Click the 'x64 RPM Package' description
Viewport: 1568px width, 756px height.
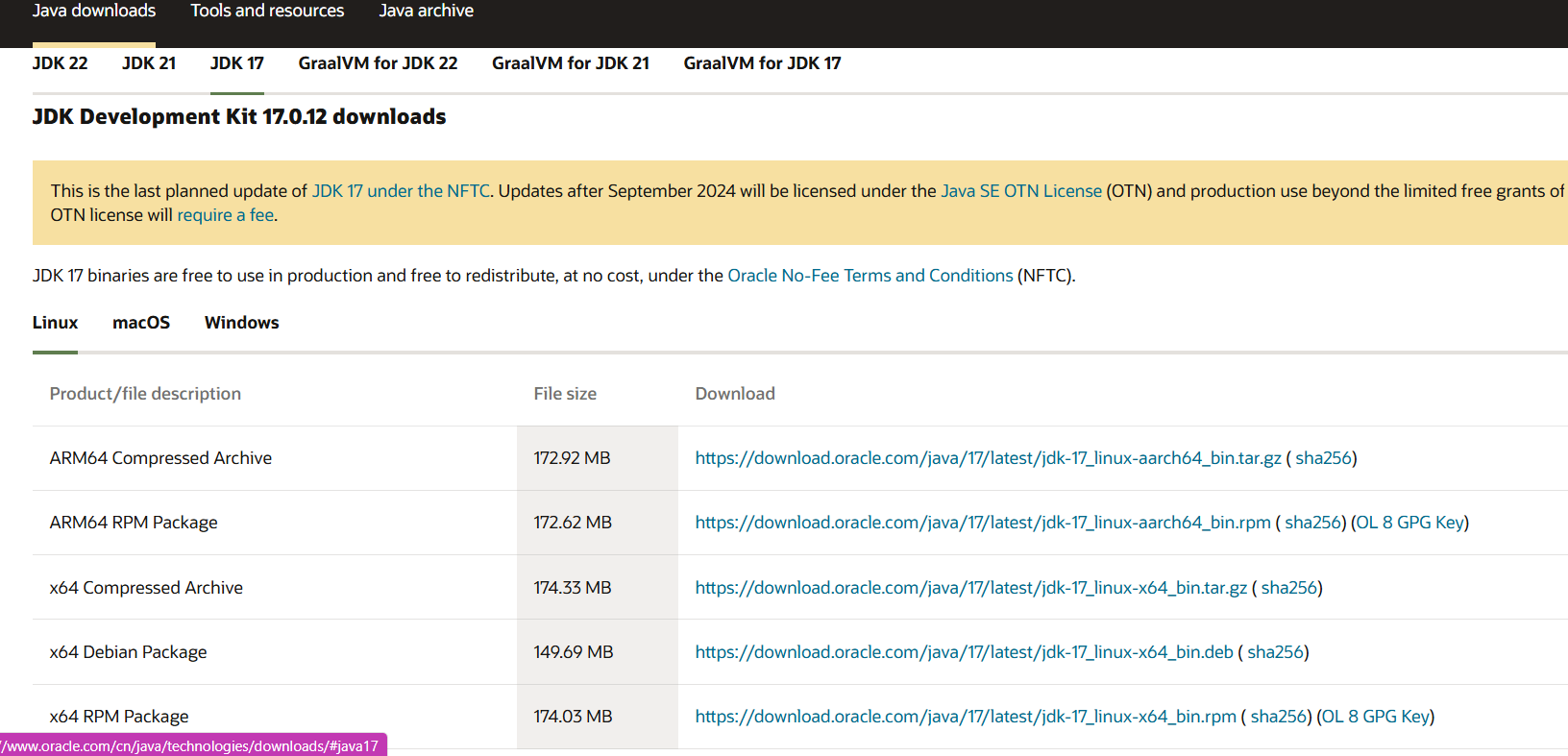click(119, 717)
